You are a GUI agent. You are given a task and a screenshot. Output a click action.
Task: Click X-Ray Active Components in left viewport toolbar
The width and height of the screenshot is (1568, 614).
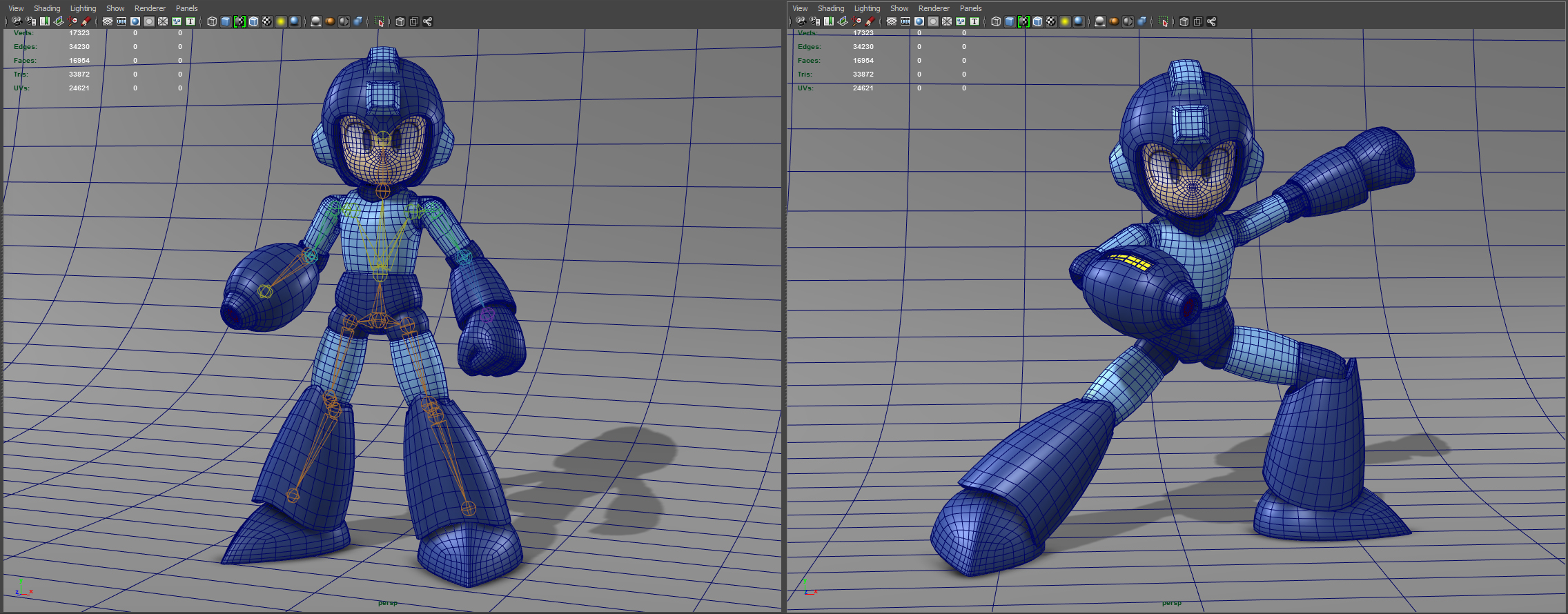click(413, 21)
